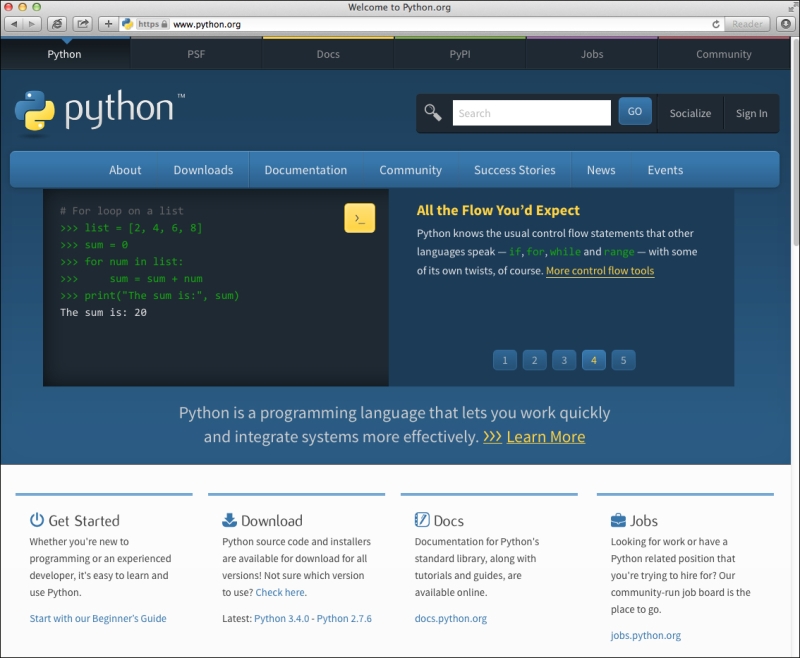Image resolution: width=800 pixels, height=658 pixels.
Task: Focus the site Search field
Action: (532, 113)
